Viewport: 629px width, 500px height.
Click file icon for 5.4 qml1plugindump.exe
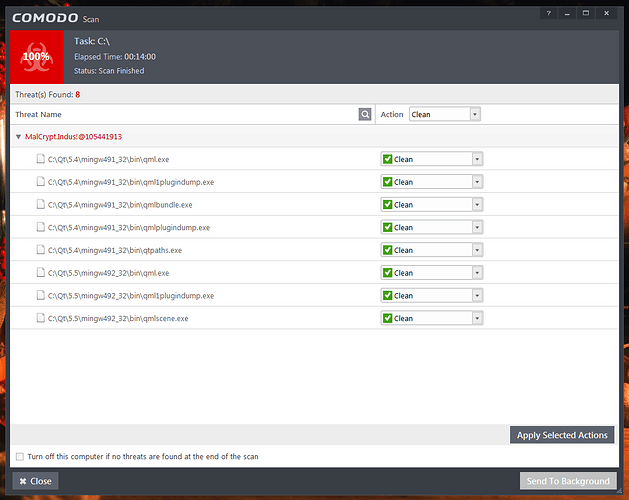41,182
